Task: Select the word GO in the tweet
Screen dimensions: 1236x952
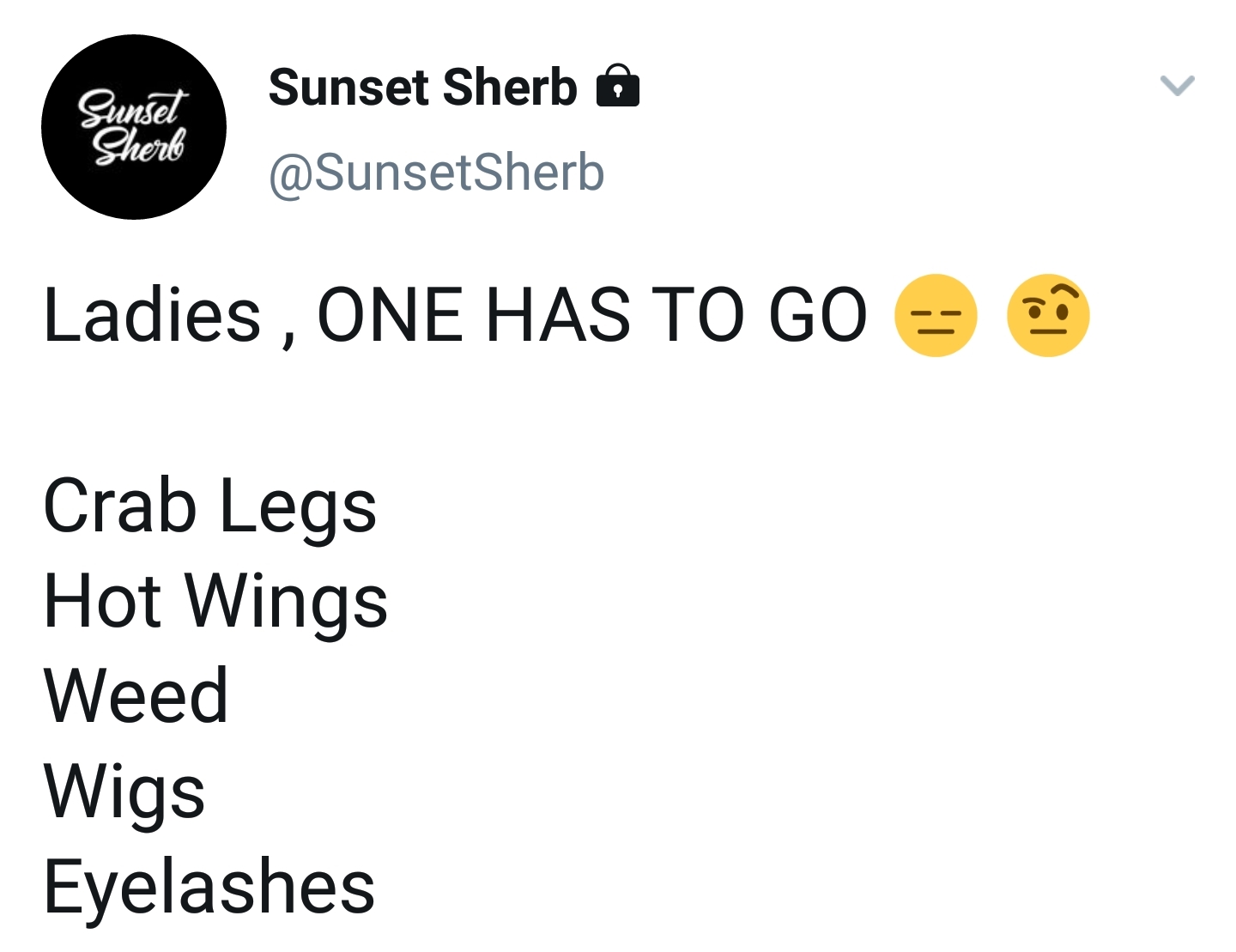Action: [x=818, y=315]
